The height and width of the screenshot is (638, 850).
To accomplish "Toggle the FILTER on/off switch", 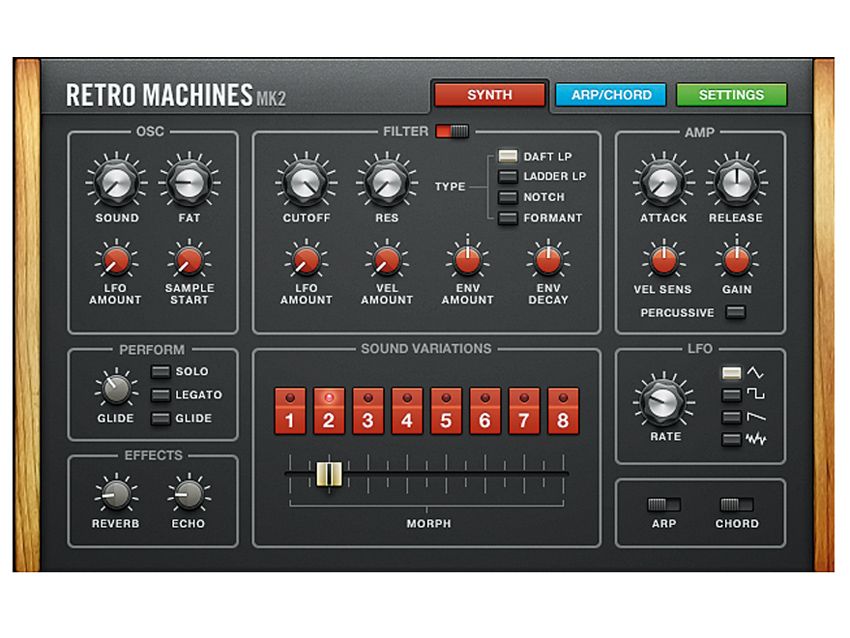I will click(x=452, y=131).
